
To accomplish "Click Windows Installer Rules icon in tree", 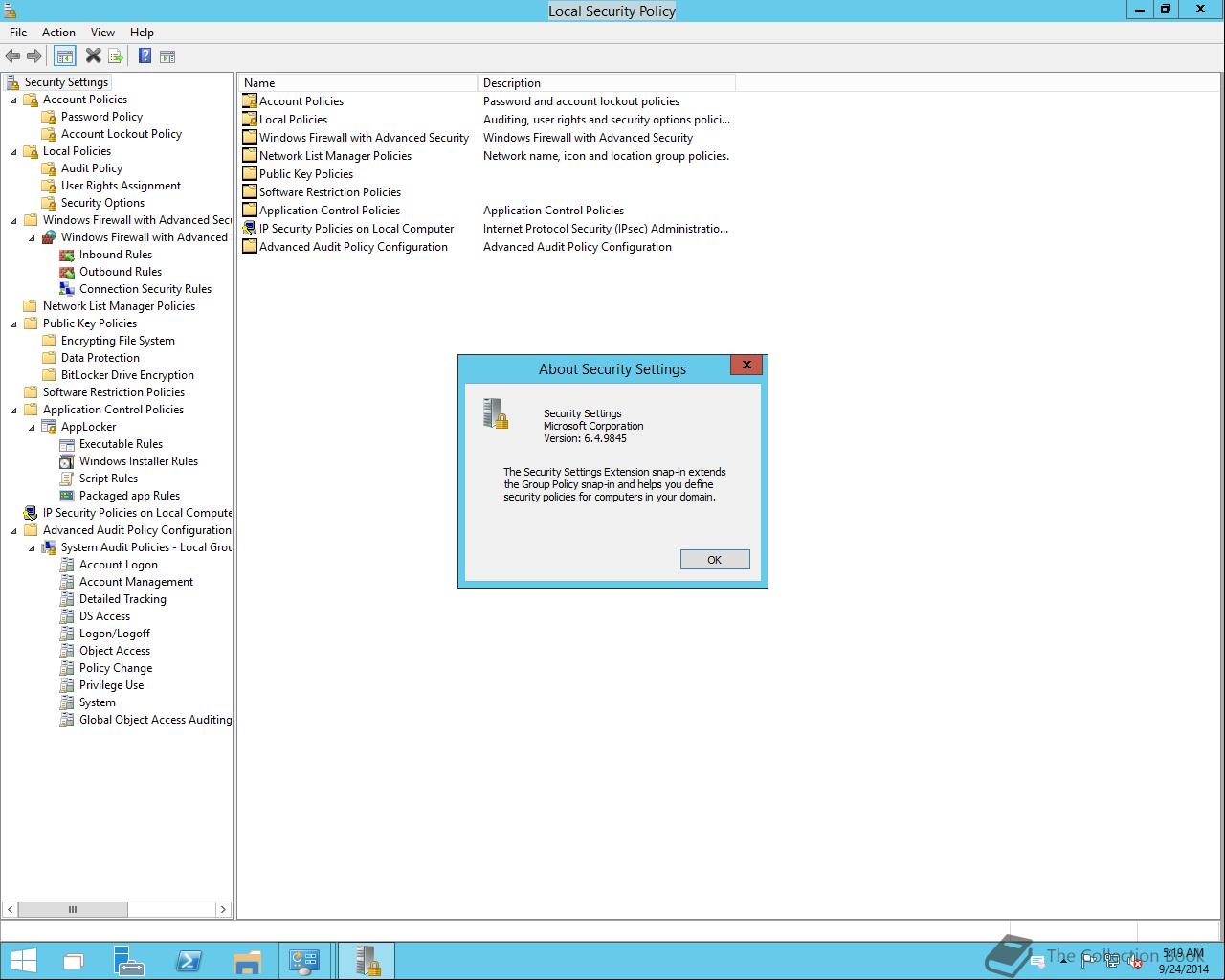I will tap(67, 461).
